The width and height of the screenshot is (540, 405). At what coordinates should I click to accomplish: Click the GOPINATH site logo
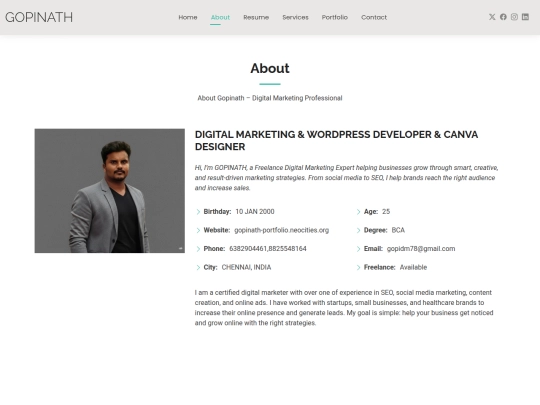(39, 17)
